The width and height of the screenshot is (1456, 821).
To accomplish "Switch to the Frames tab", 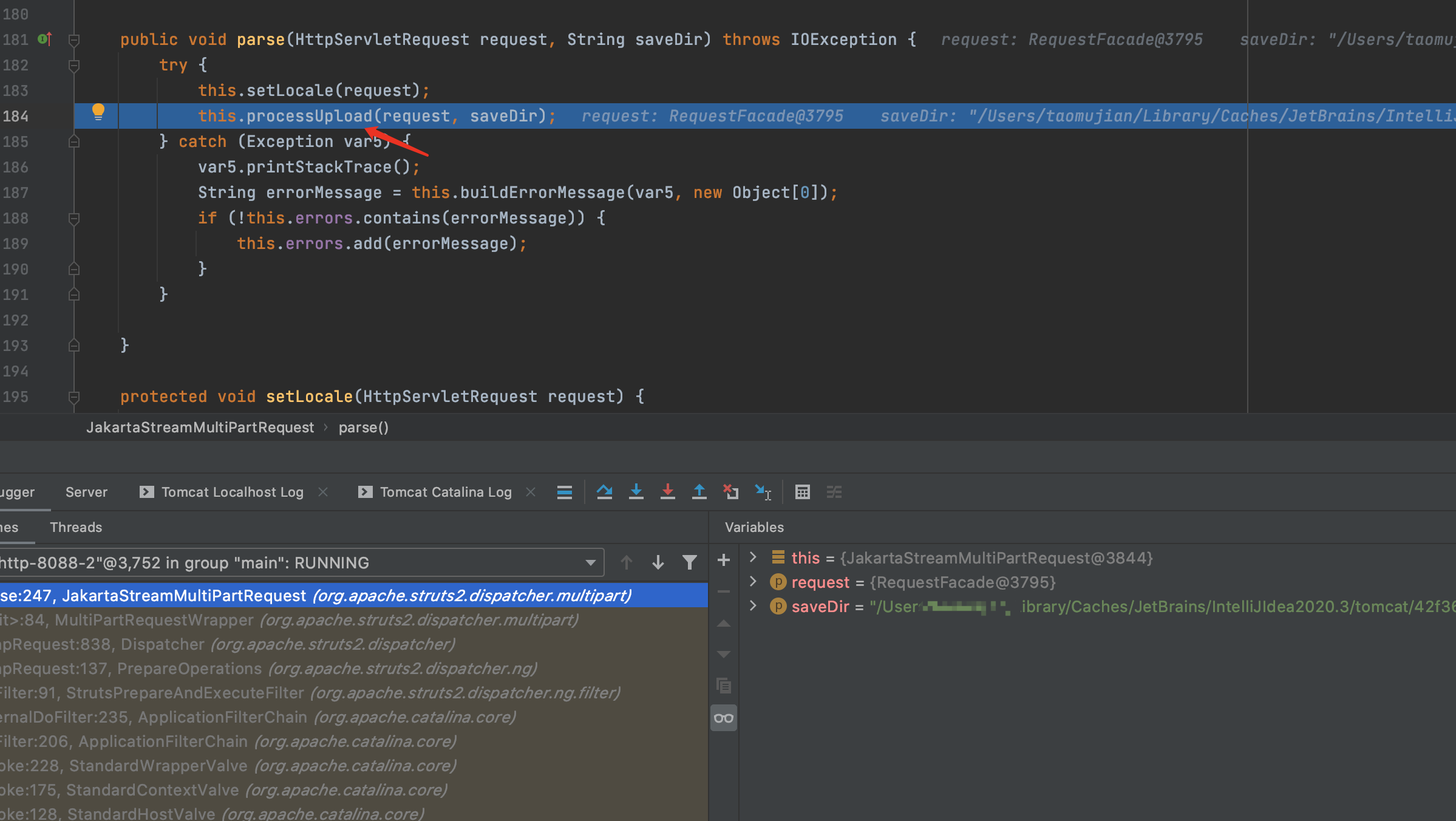I will coord(9,527).
